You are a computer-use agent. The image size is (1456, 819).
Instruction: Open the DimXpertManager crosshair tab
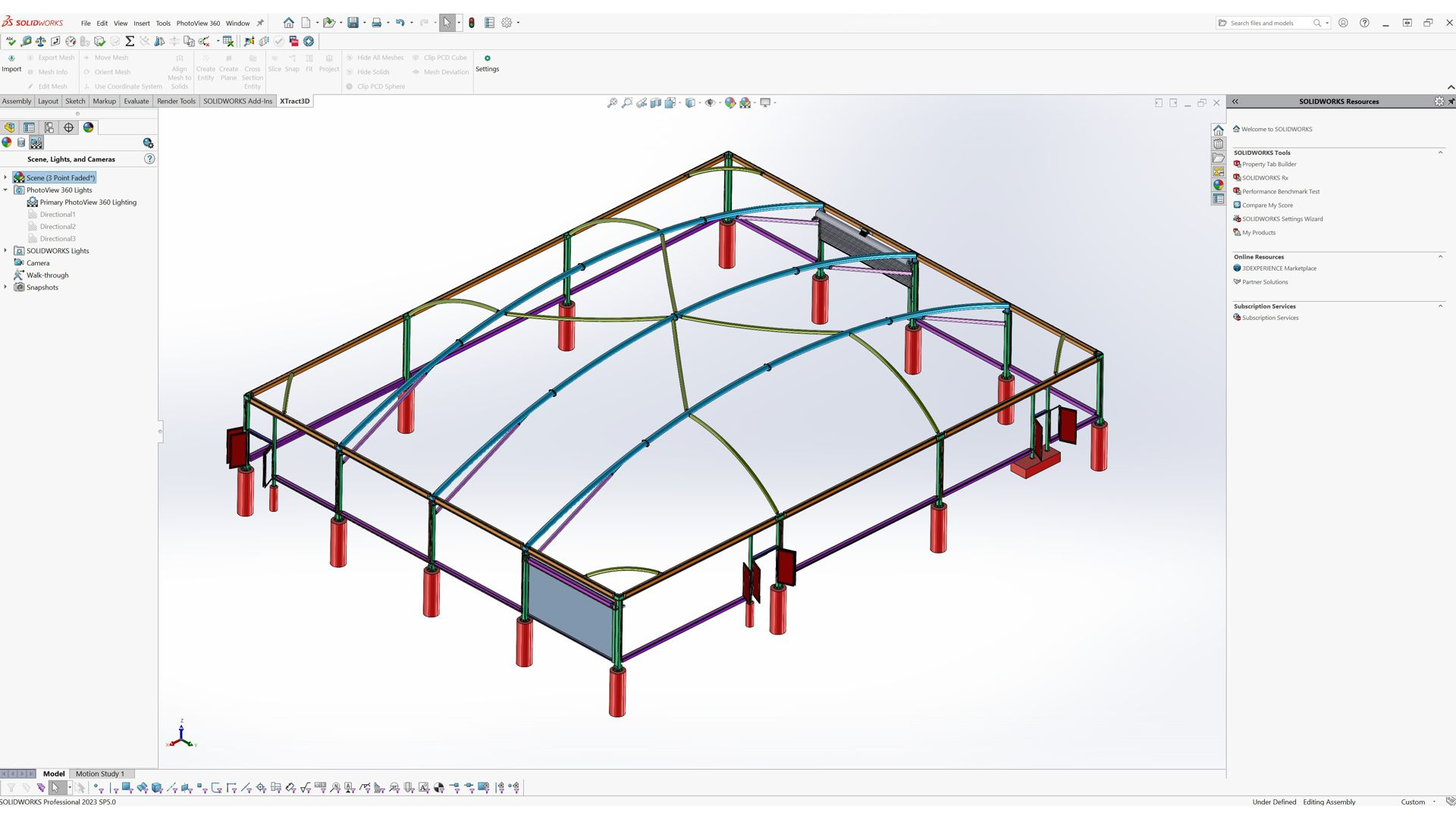pos(69,127)
